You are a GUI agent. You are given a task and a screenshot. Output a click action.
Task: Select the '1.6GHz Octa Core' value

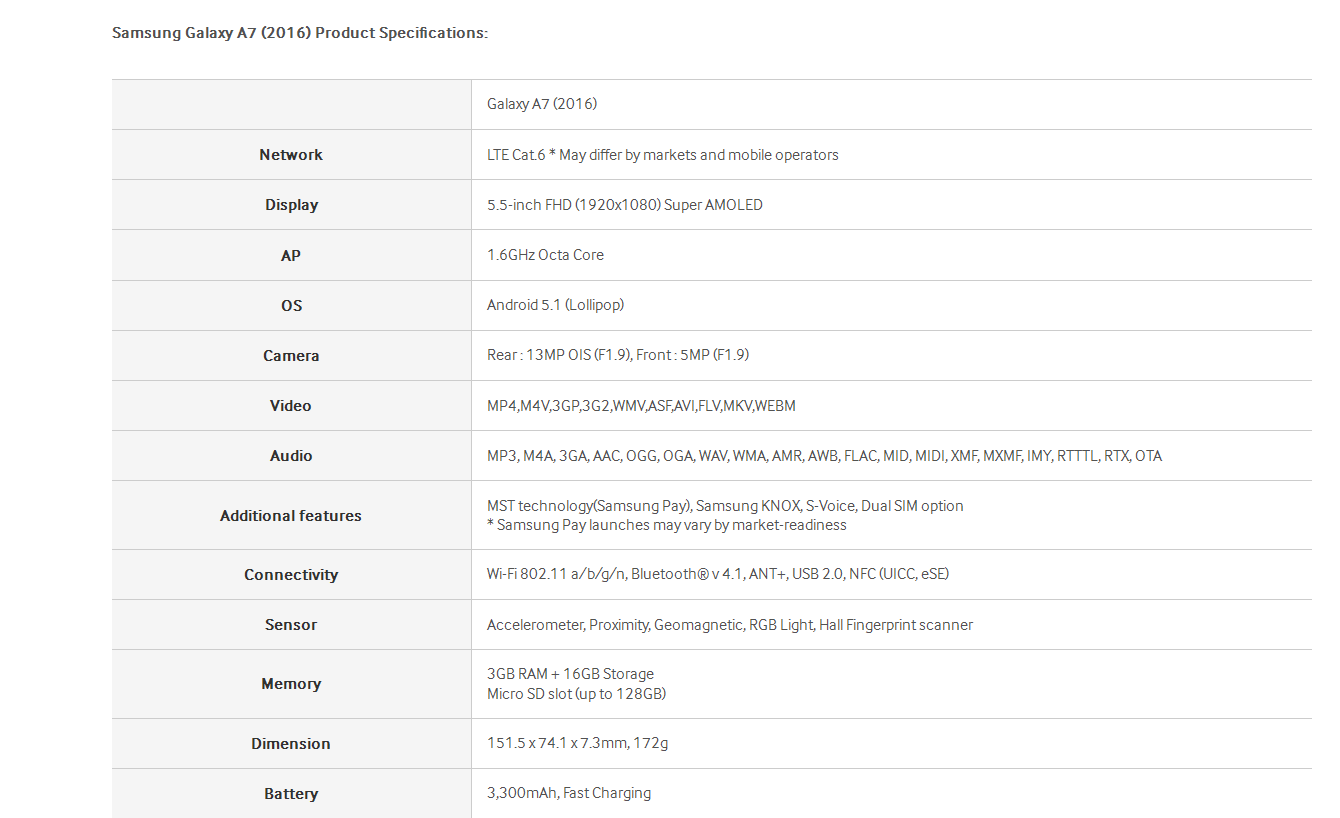pos(545,255)
